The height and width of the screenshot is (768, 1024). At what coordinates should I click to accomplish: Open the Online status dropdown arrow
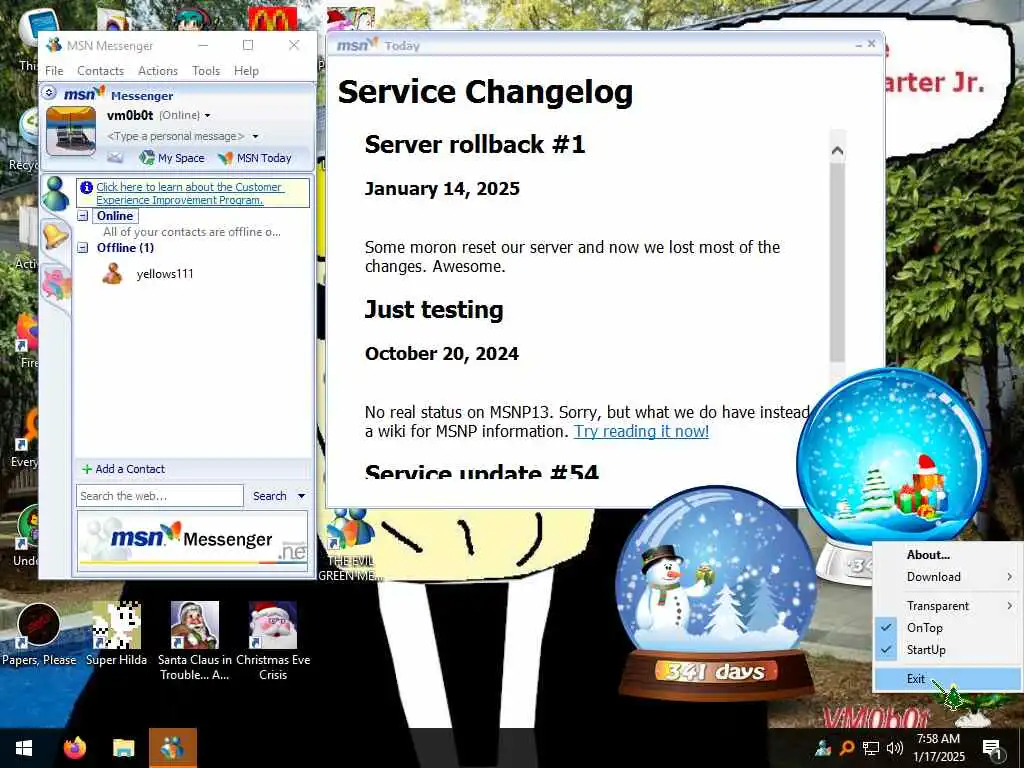pos(208,116)
